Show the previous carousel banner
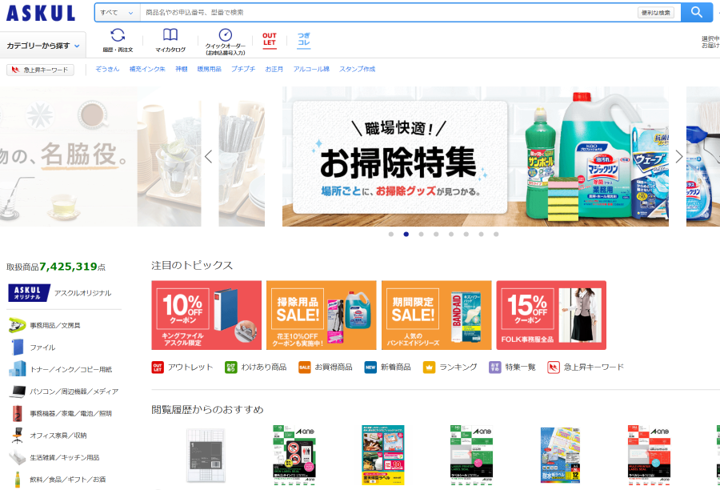 (208, 157)
